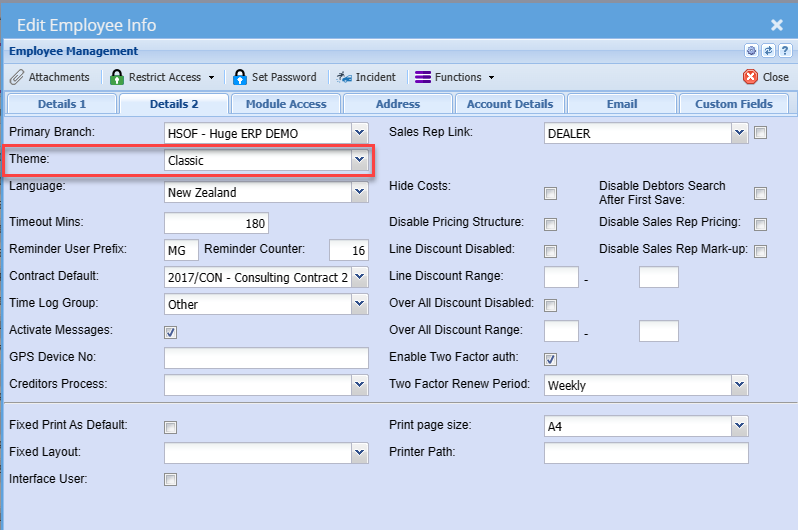The height and width of the screenshot is (530, 798).
Task: Click the Set Password button label
Action: point(284,77)
